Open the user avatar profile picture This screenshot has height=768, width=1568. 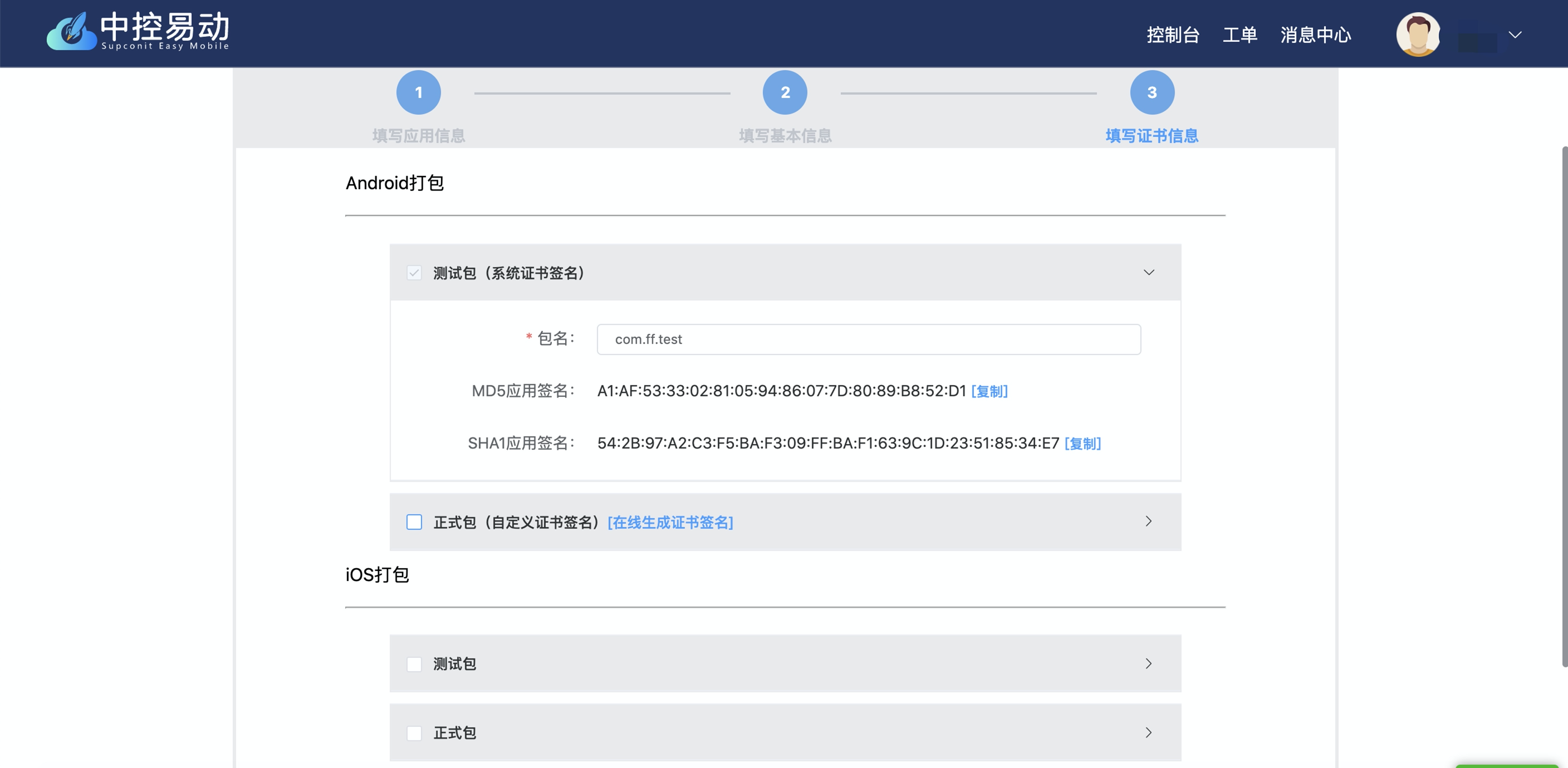coord(1418,34)
